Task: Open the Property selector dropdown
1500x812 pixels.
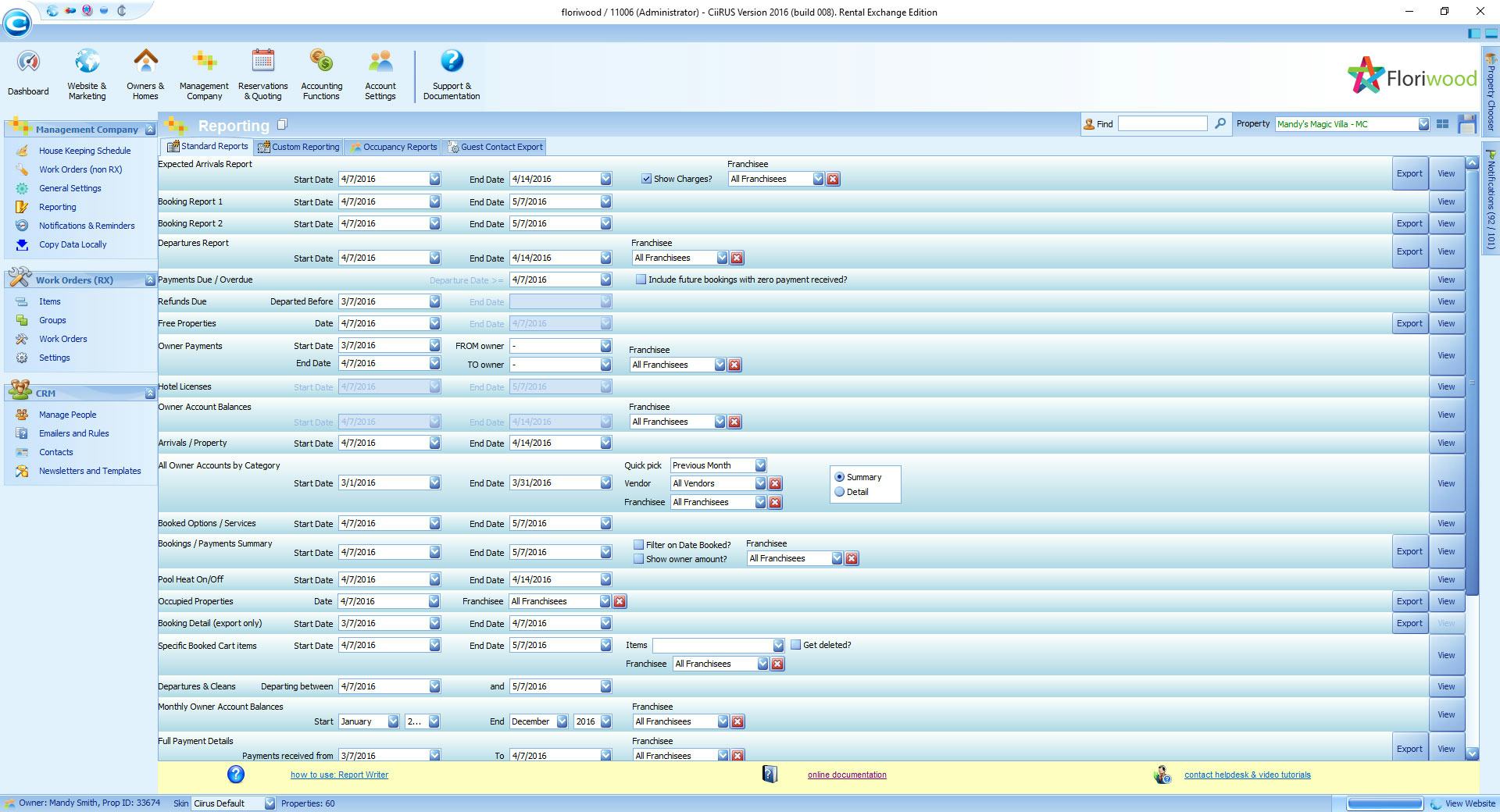Action: (1423, 124)
